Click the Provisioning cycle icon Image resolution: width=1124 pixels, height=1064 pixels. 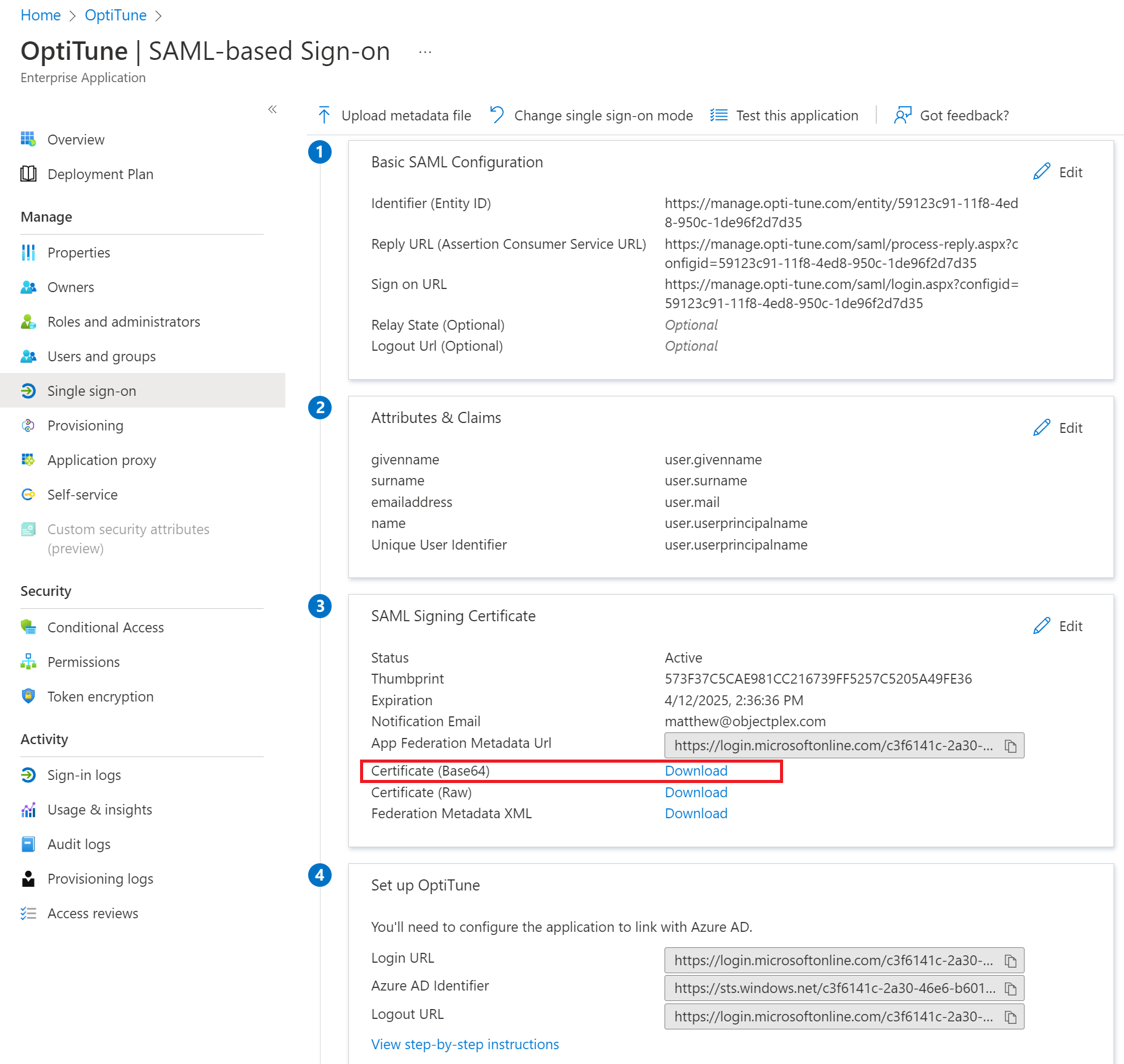click(28, 425)
